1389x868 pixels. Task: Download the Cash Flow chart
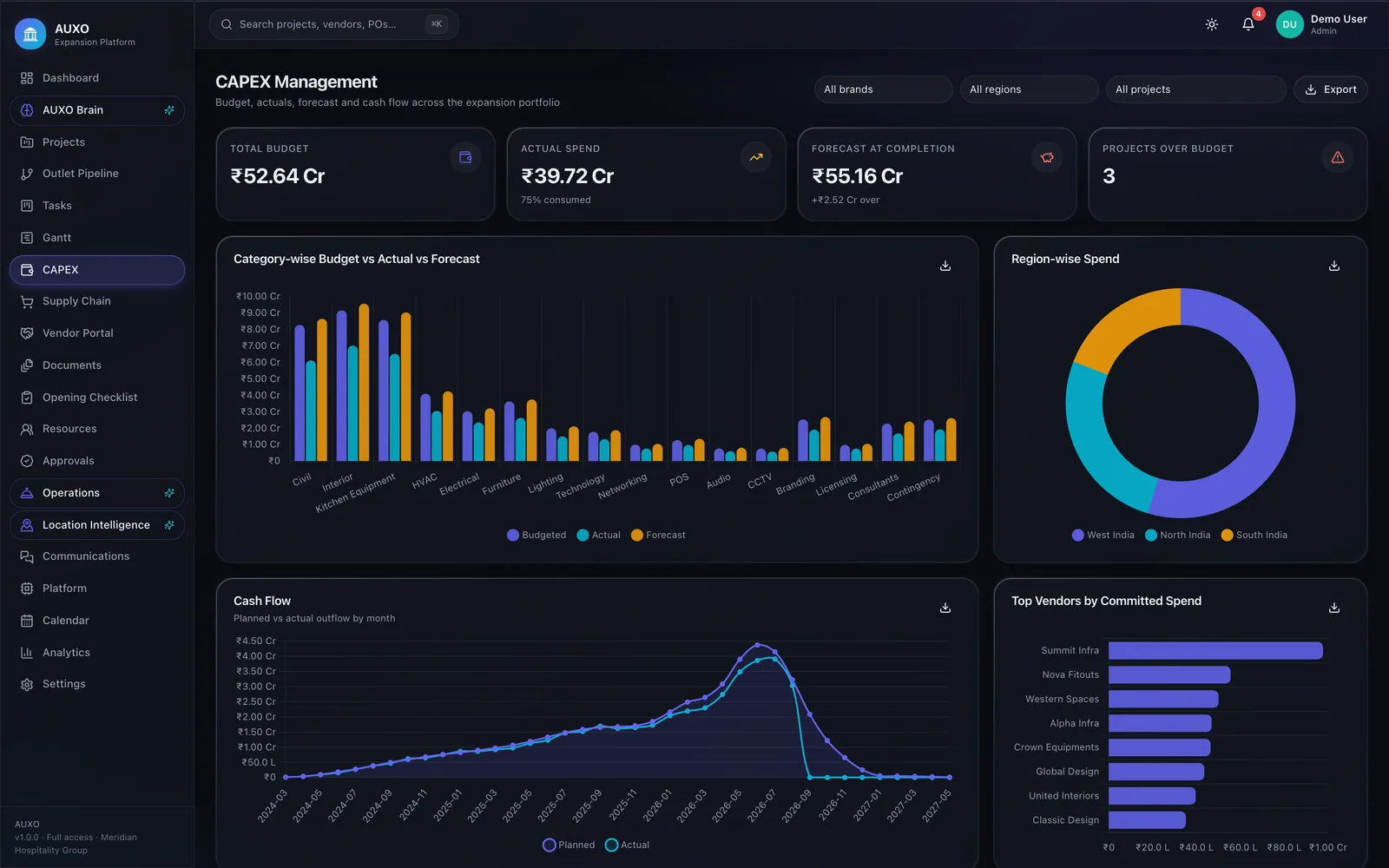pyautogui.click(x=945, y=608)
